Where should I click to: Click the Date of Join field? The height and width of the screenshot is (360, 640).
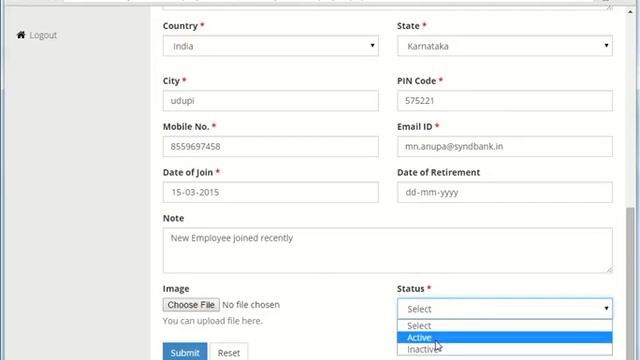click(271, 192)
